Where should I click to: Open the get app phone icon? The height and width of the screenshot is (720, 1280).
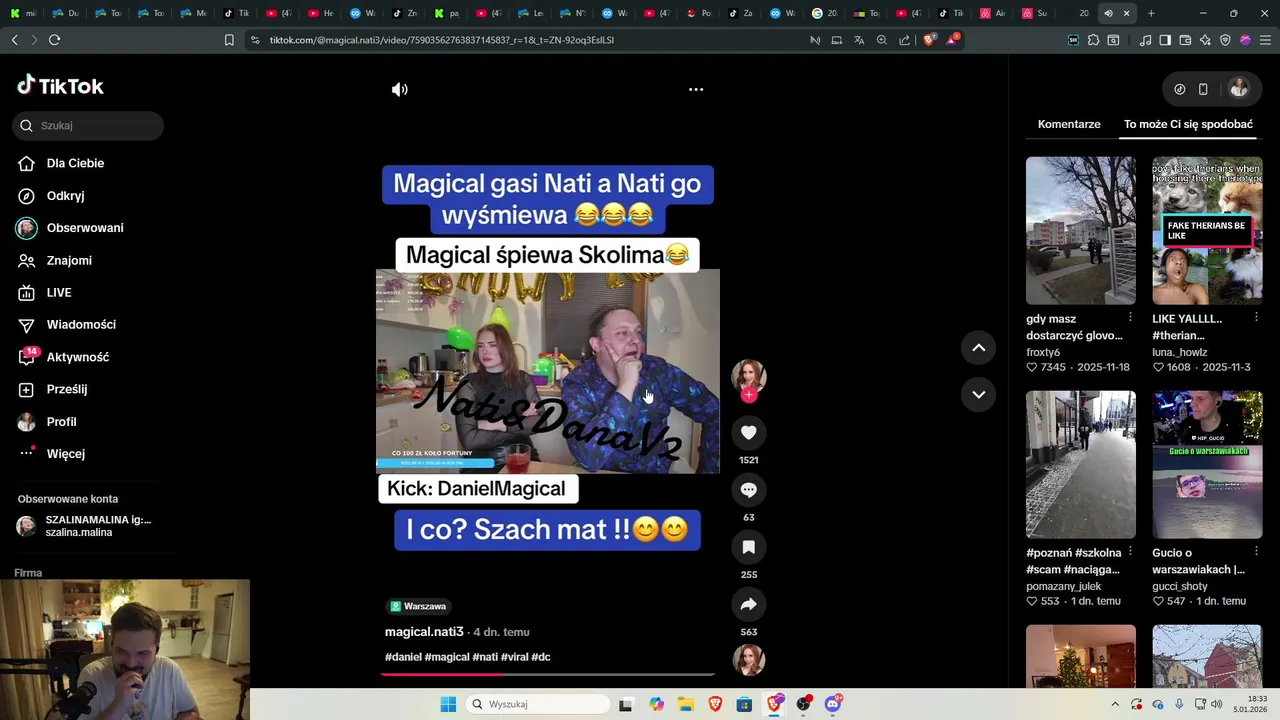(x=1203, y=89)
